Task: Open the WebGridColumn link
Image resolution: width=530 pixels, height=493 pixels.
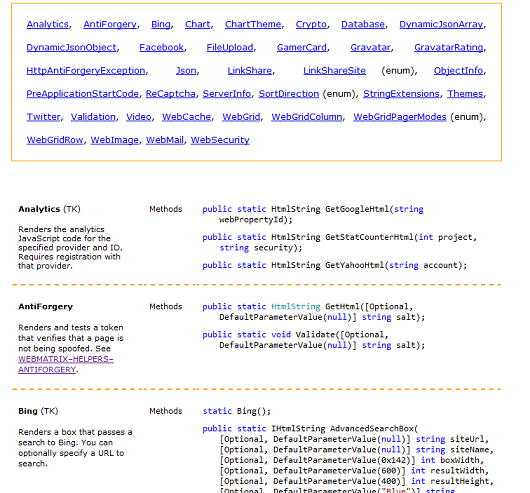Action: pos(307,117)
